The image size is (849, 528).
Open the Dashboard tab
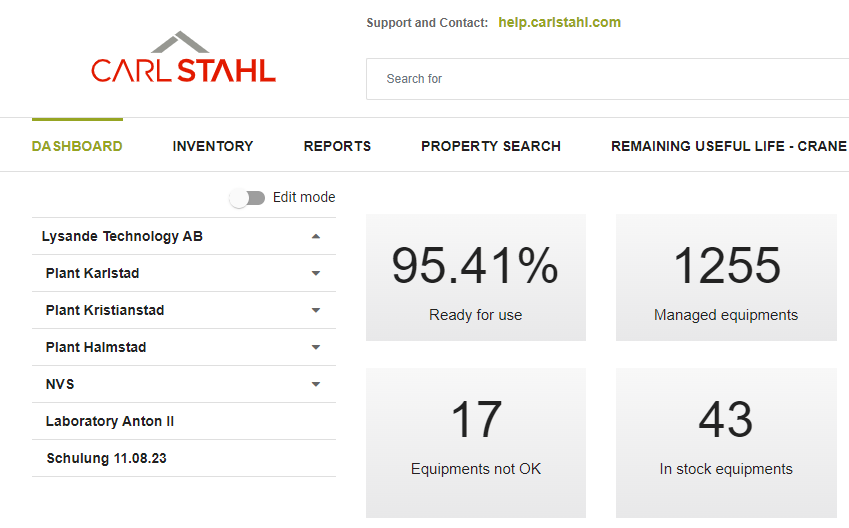pyautogui.click(x=77, y=146)
